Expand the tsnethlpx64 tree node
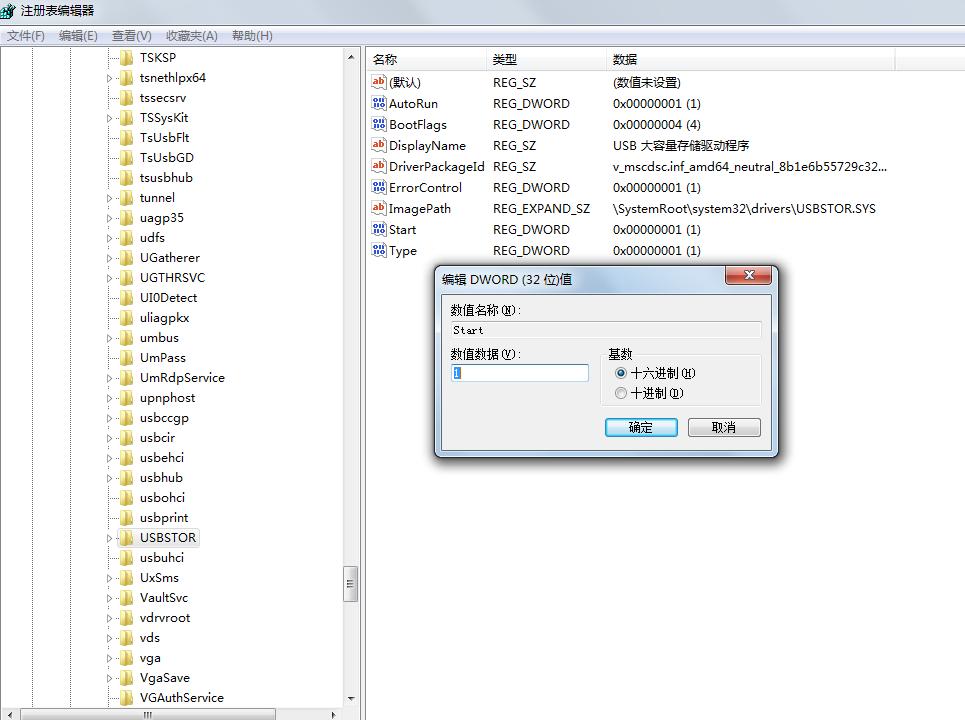This screenshot has height=720, width=965. pyautogui.click(x=110, y=78)
